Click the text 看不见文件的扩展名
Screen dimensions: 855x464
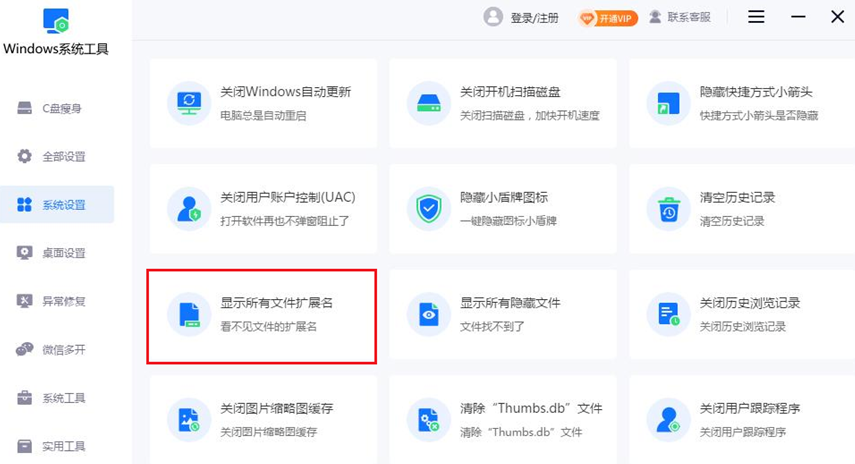pos(268,327)
